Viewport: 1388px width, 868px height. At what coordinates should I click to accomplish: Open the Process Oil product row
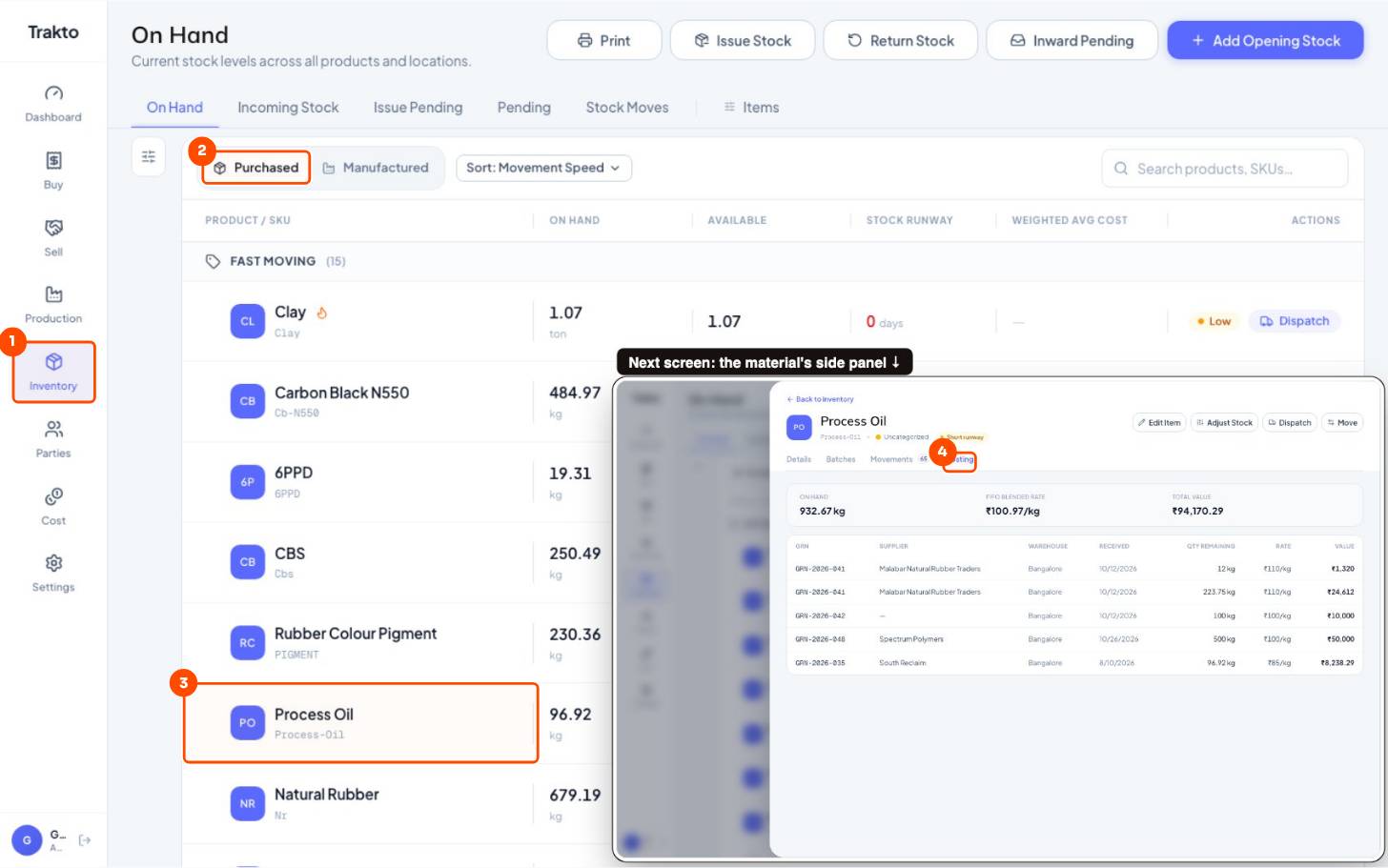point(361,723)
